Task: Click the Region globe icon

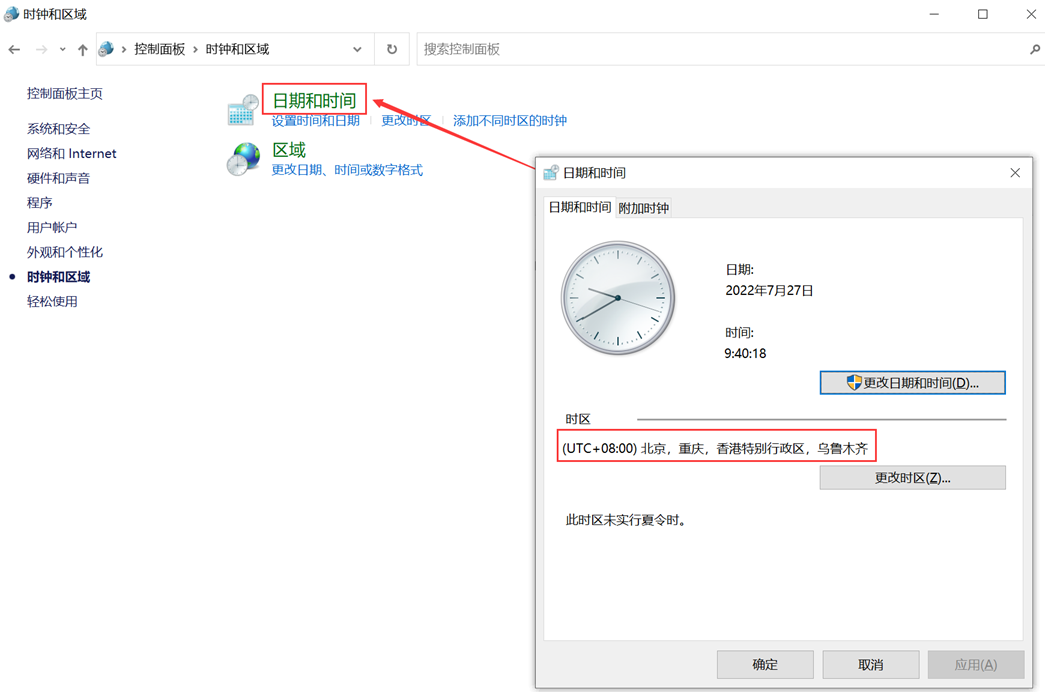Action: point(243,160)
